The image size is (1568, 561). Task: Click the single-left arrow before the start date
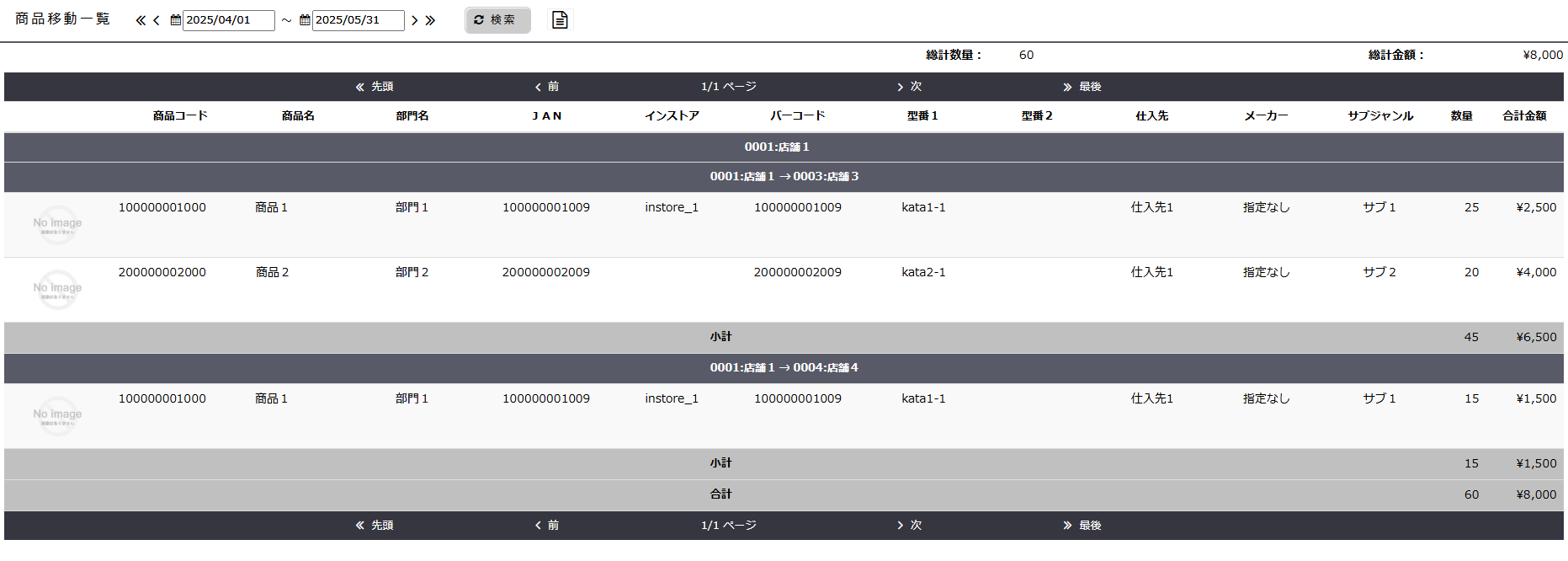coord(157,20)
